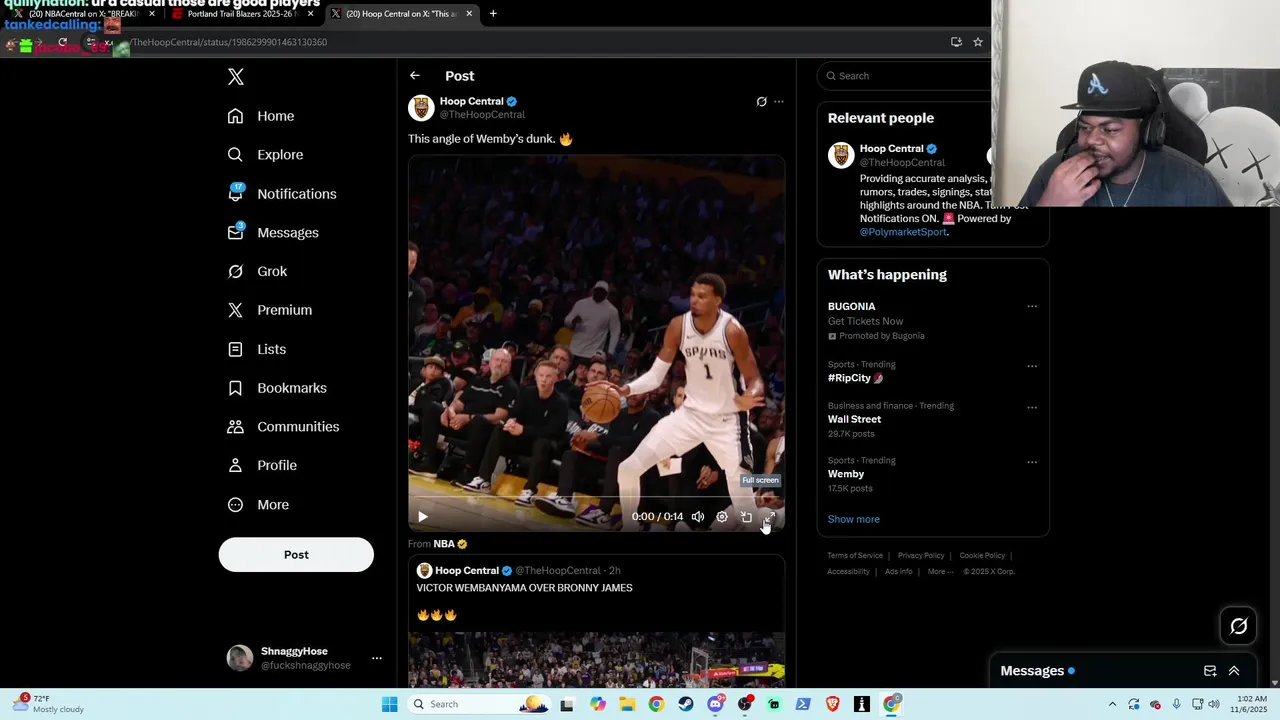Viewport: 1280px width, 720px height.
Task: Go back using the arrow beside Post
Action: pos(415,76)
